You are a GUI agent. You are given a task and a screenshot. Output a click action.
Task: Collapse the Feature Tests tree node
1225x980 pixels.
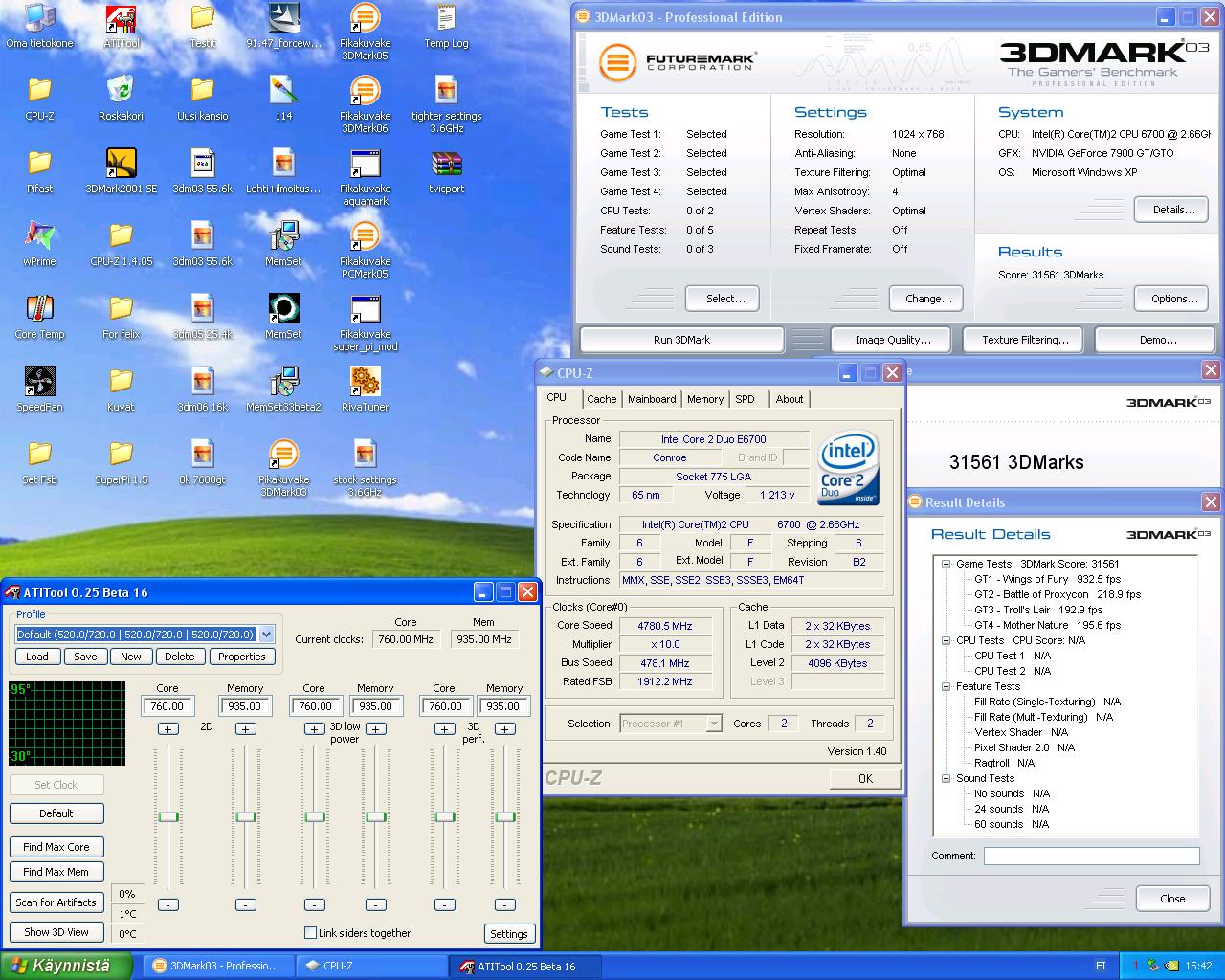946,686
